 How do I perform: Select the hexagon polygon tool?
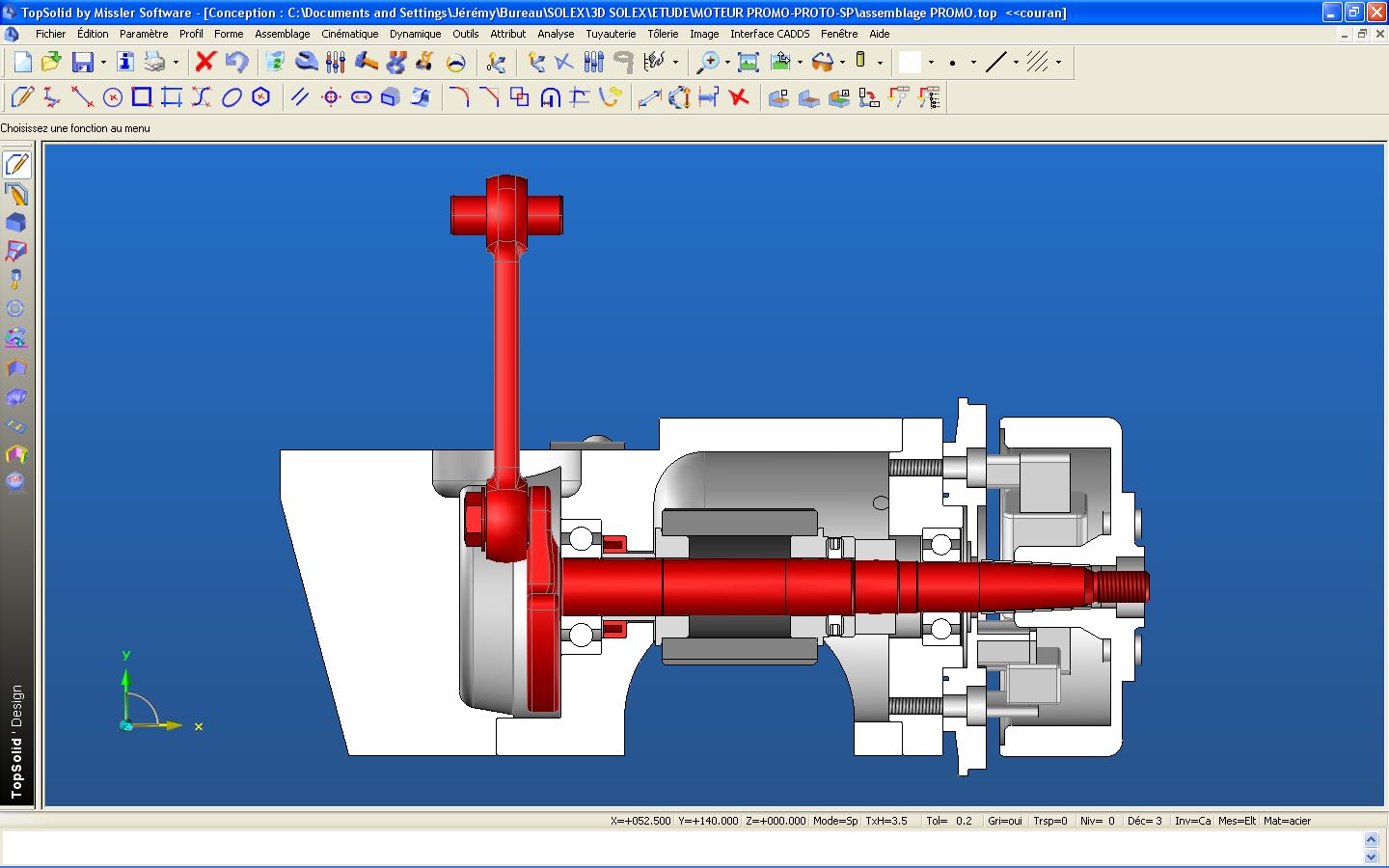[260, 97]
